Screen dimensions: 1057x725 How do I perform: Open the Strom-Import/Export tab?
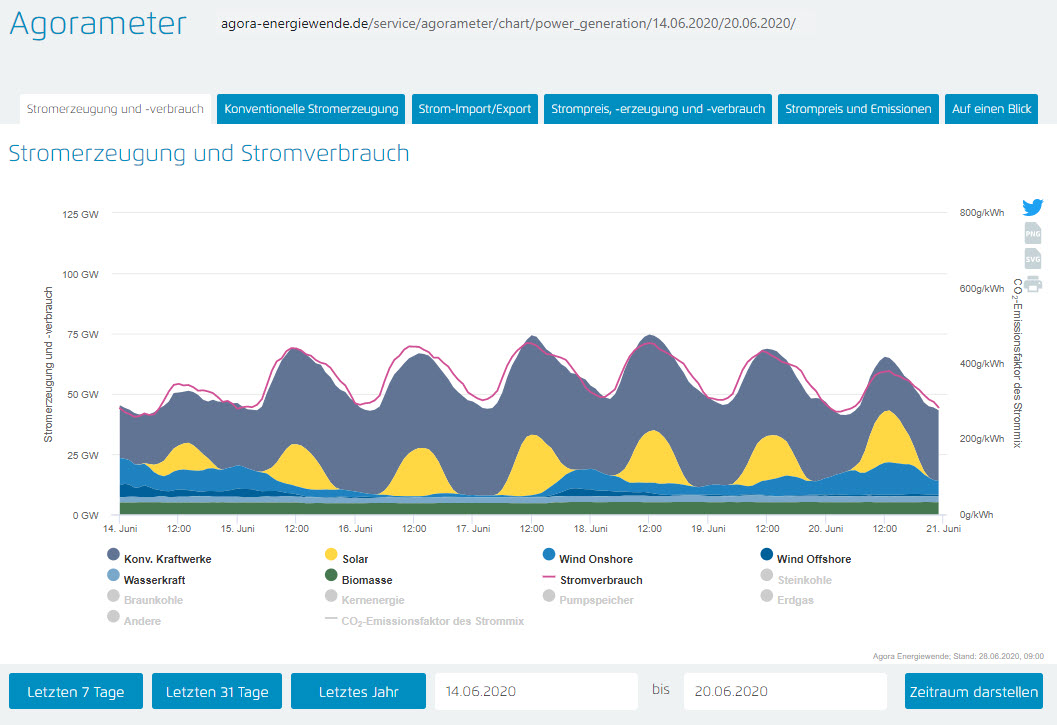(474, 109)
